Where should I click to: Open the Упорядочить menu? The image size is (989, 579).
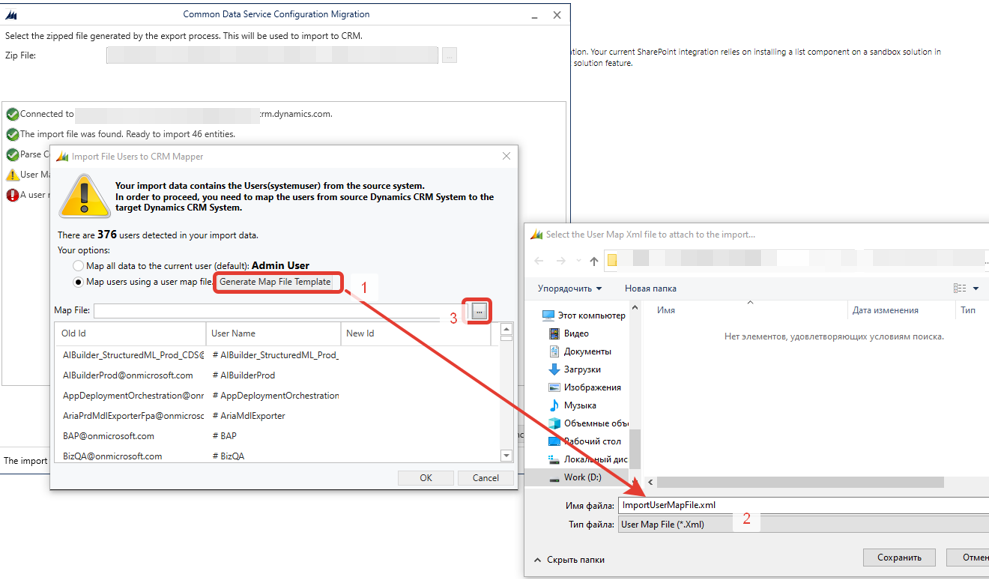tap(569, 288)
